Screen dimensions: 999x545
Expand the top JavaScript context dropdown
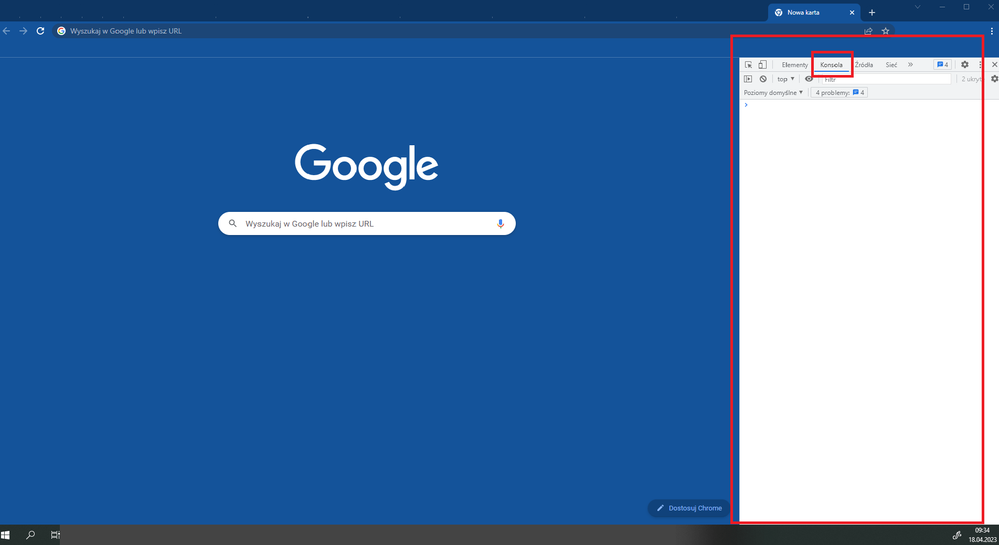click(x=786, y=79)
